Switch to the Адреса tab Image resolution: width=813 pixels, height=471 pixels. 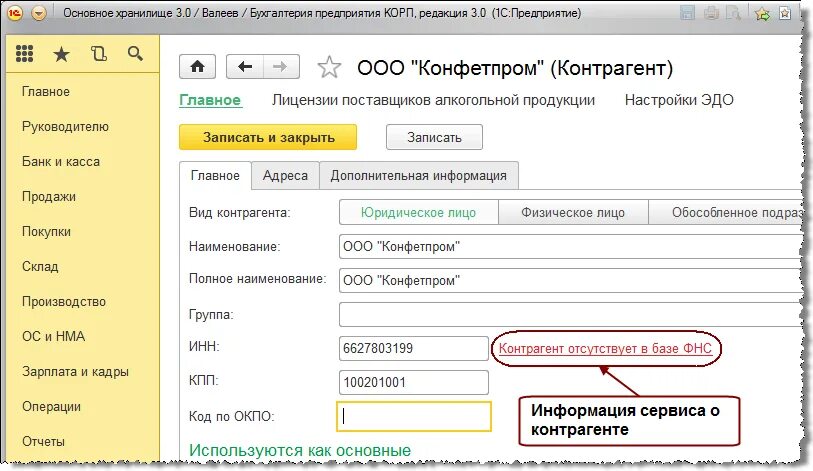tap(285, 176)
